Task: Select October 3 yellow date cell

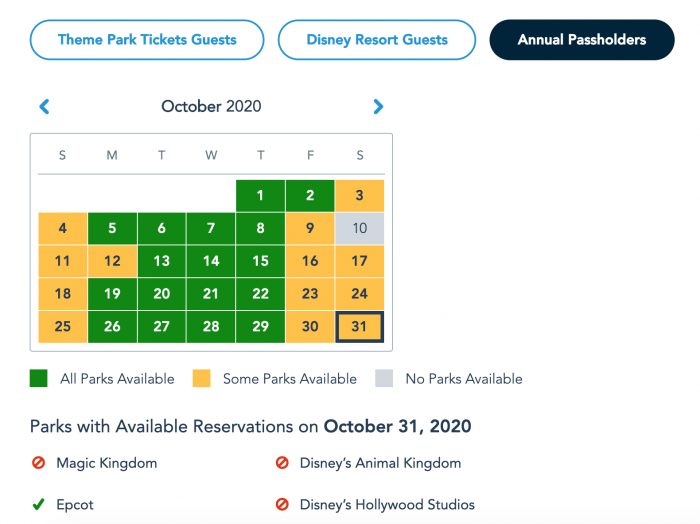Action: click(x=359, y=195)
